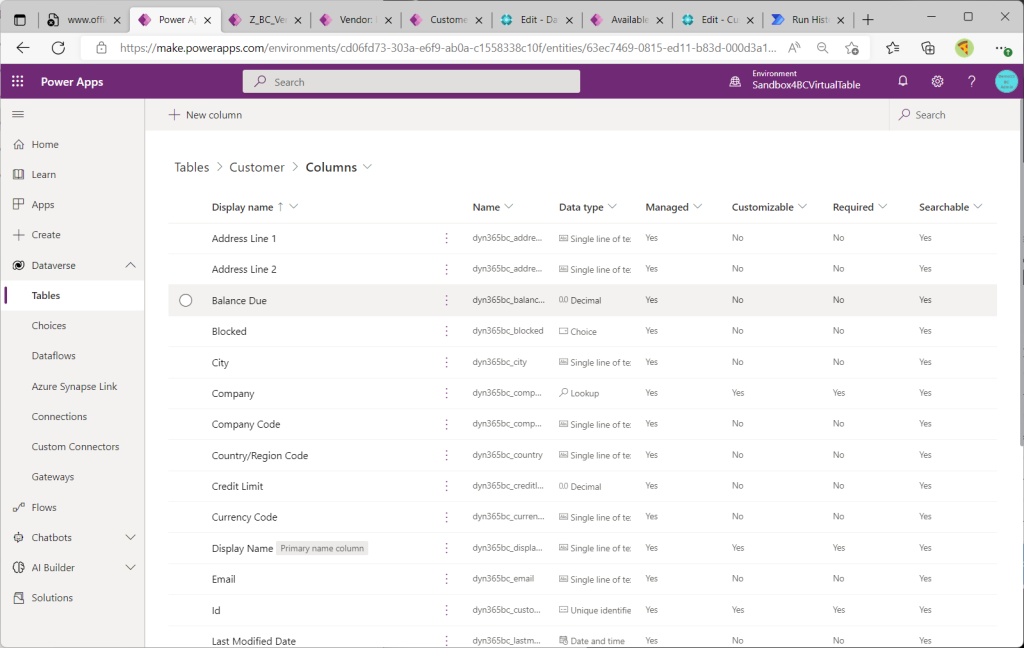This screenshot has width=1024, height=648.
Task: Open Create in left navigation
Action: click(46, 235)
